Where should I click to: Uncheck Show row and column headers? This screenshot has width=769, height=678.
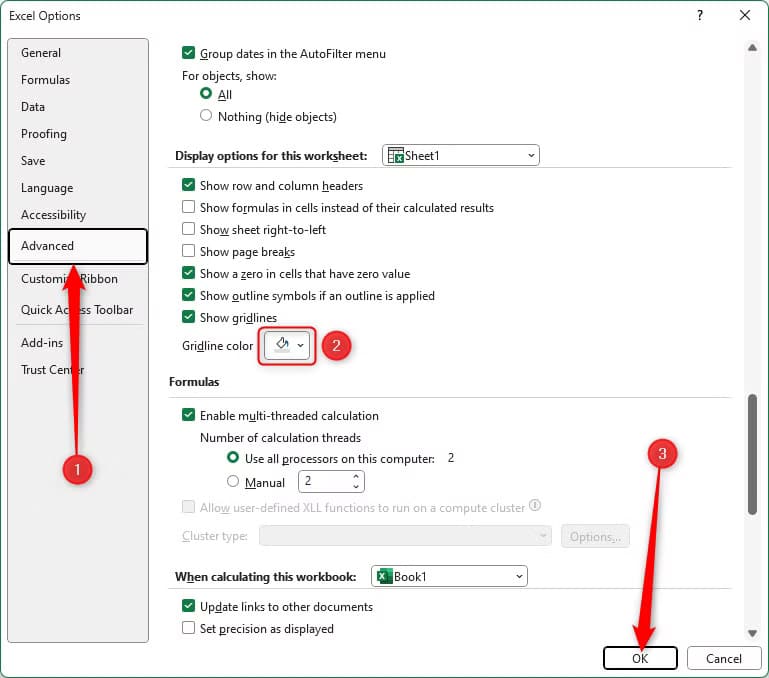pos(188,185)
